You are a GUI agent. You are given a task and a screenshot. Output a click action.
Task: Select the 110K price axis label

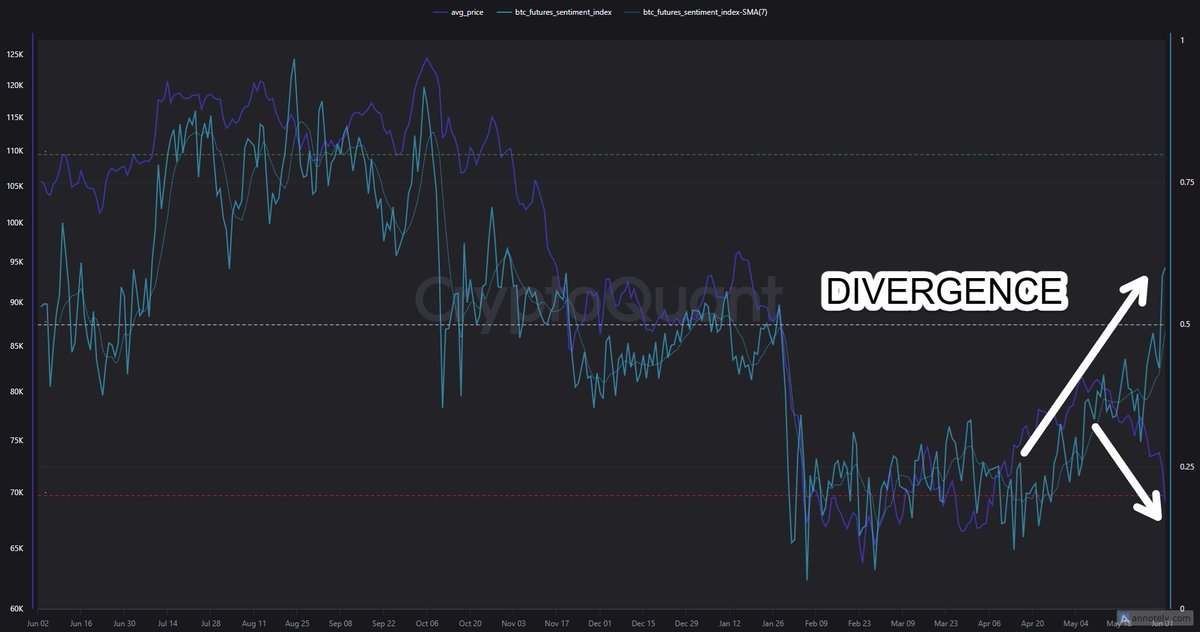tap(14, 151)
